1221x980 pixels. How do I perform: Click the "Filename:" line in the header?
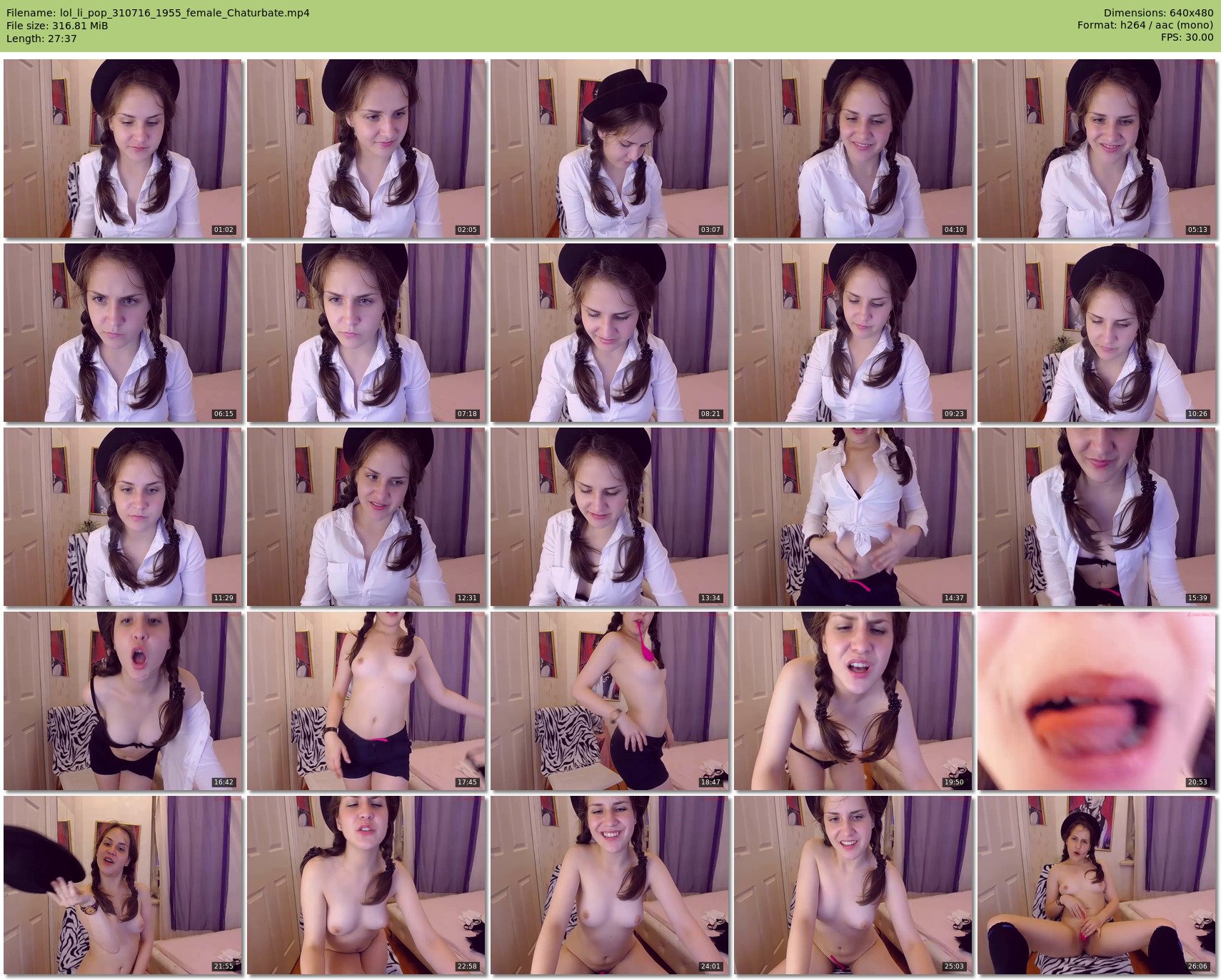coord(158,13)
